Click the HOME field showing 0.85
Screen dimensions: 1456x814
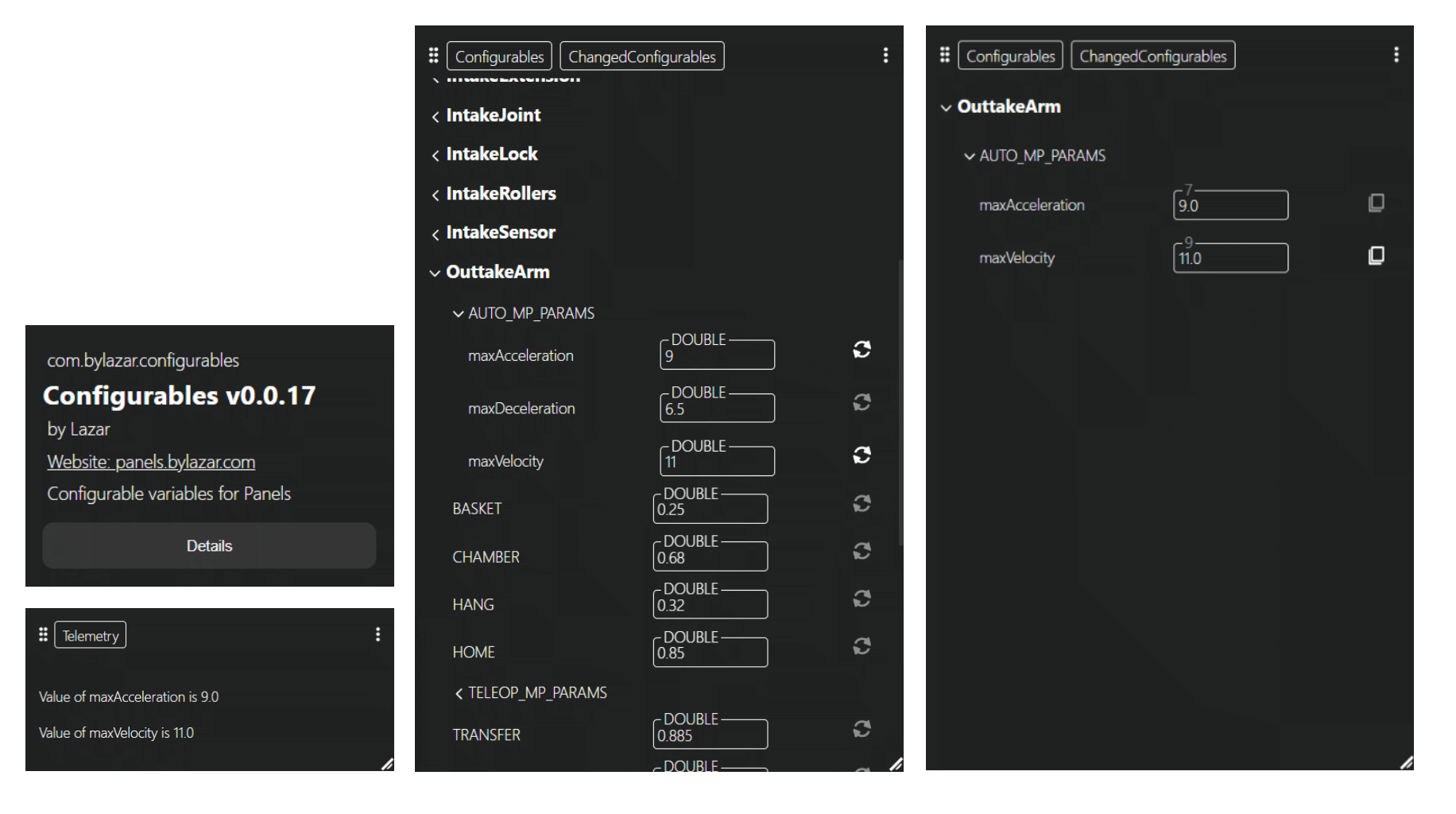coord(711,652)
